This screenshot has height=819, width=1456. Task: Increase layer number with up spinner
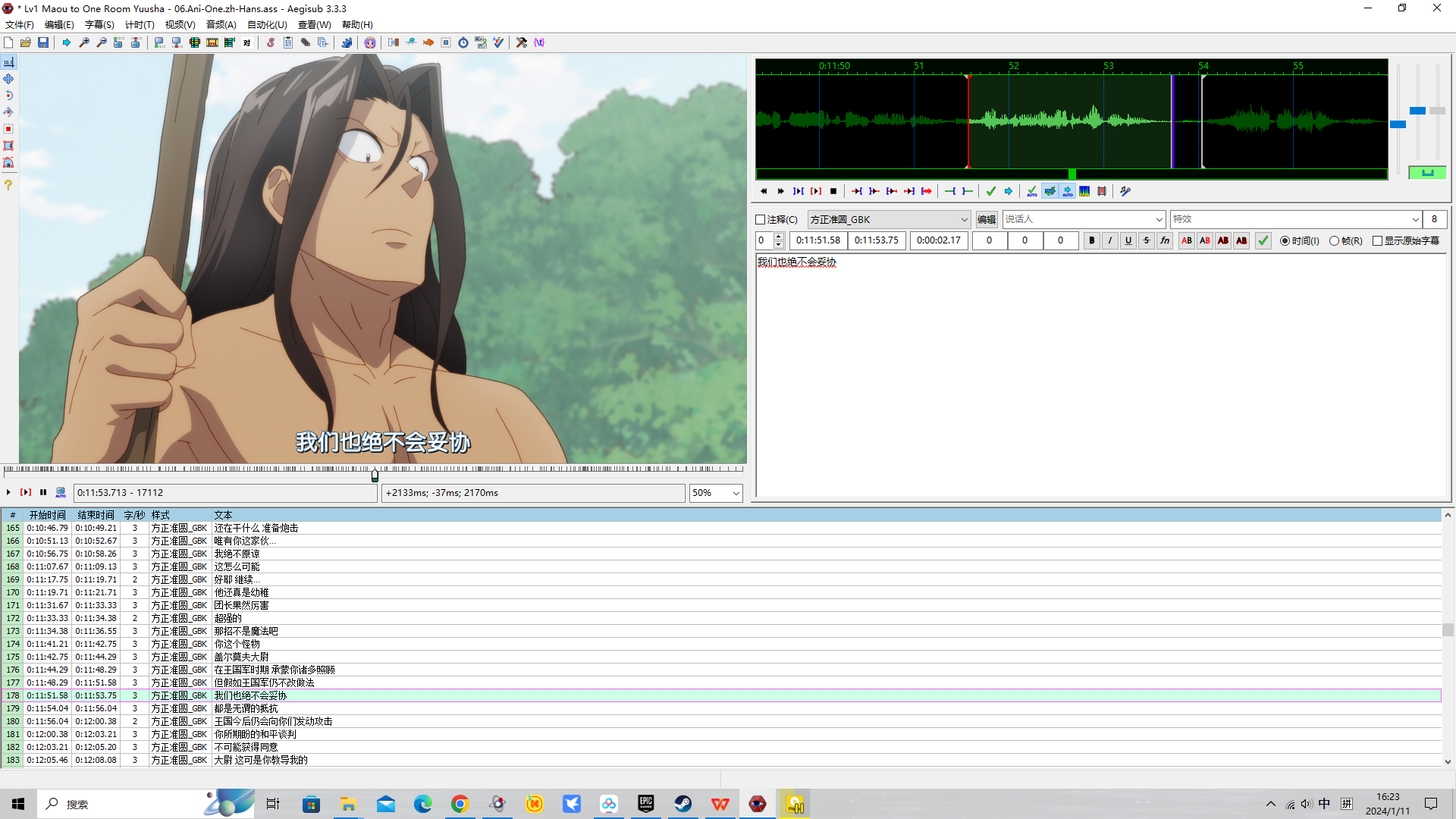click(x=779, y=237)
